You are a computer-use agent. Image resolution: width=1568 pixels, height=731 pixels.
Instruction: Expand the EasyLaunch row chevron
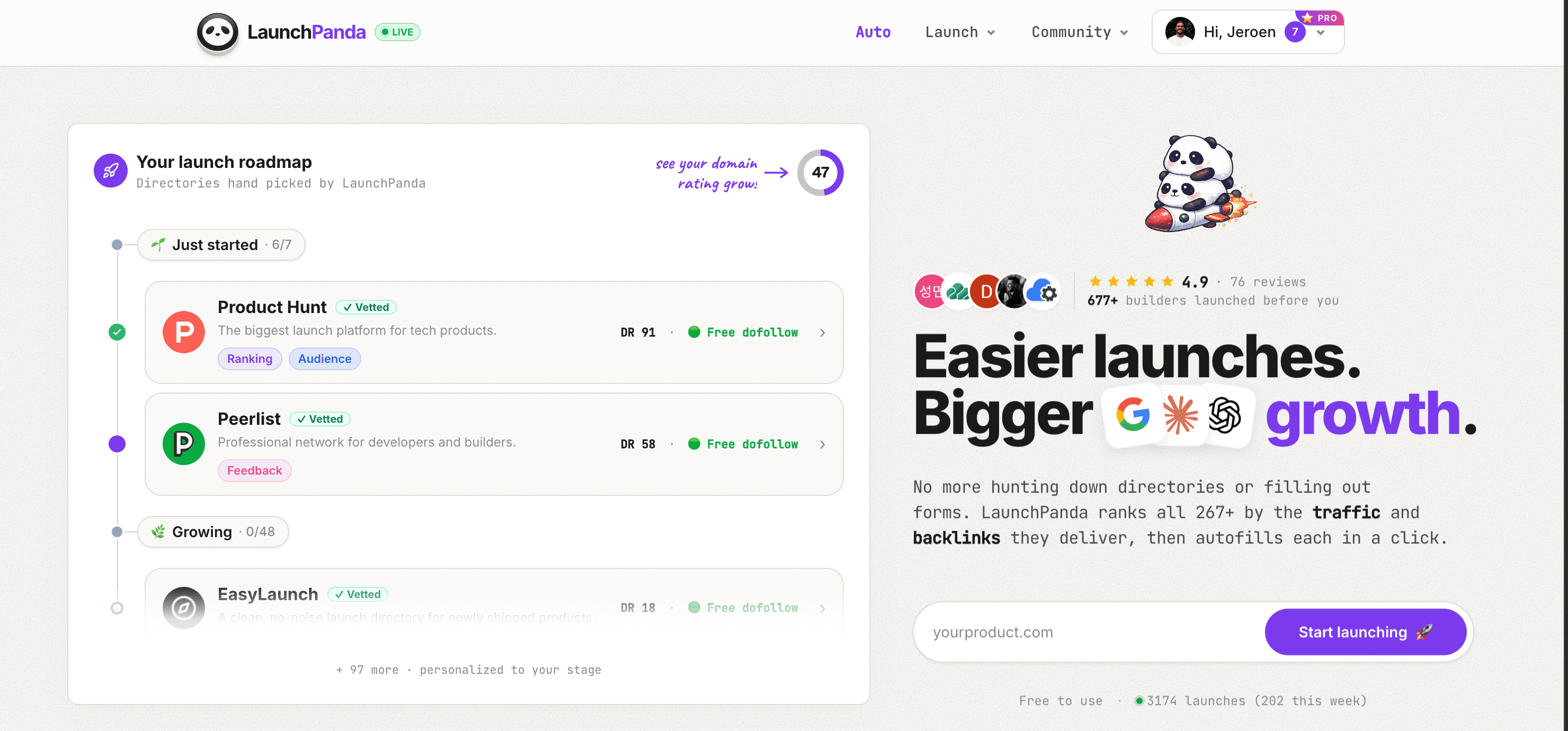pos(822,608)
